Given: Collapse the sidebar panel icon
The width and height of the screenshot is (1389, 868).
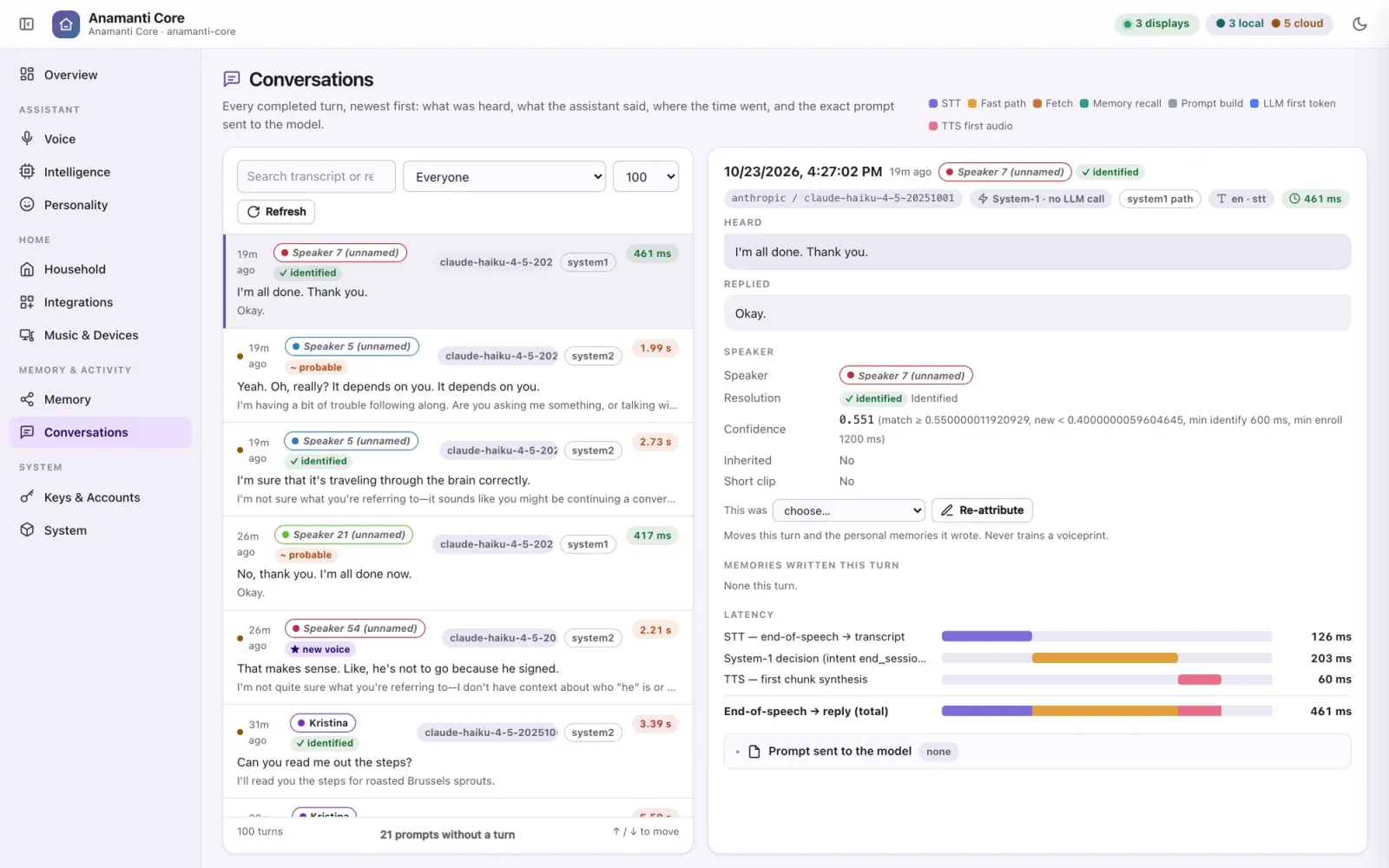Looking at the screenshot, I should [27, 24].
